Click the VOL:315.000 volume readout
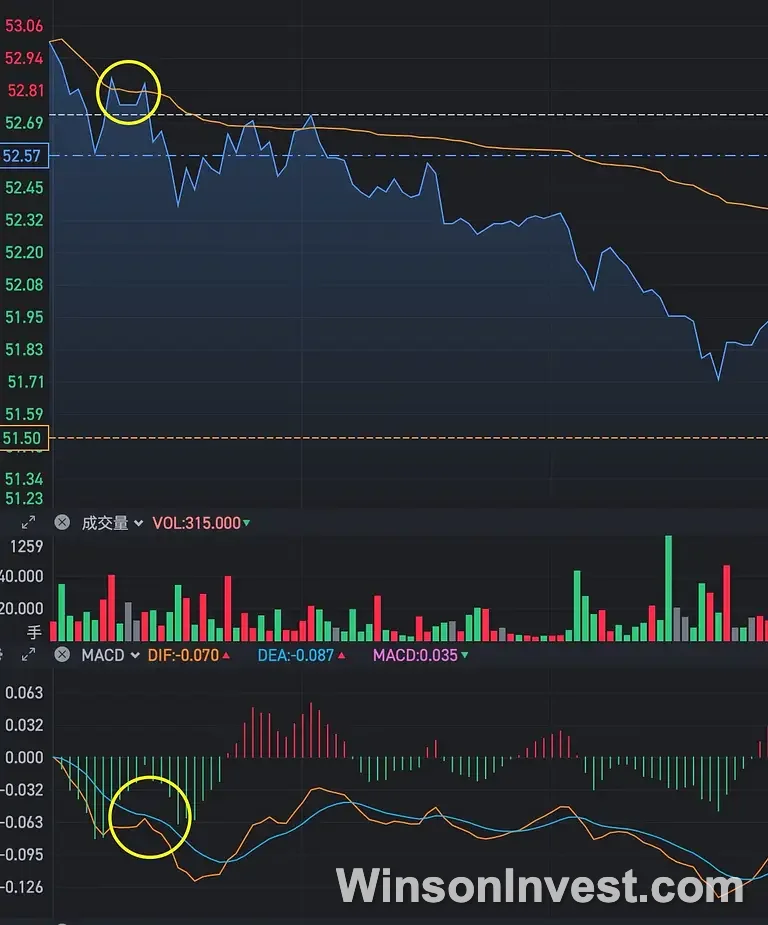This screenshot has height=925, width=768. [200, 523]
